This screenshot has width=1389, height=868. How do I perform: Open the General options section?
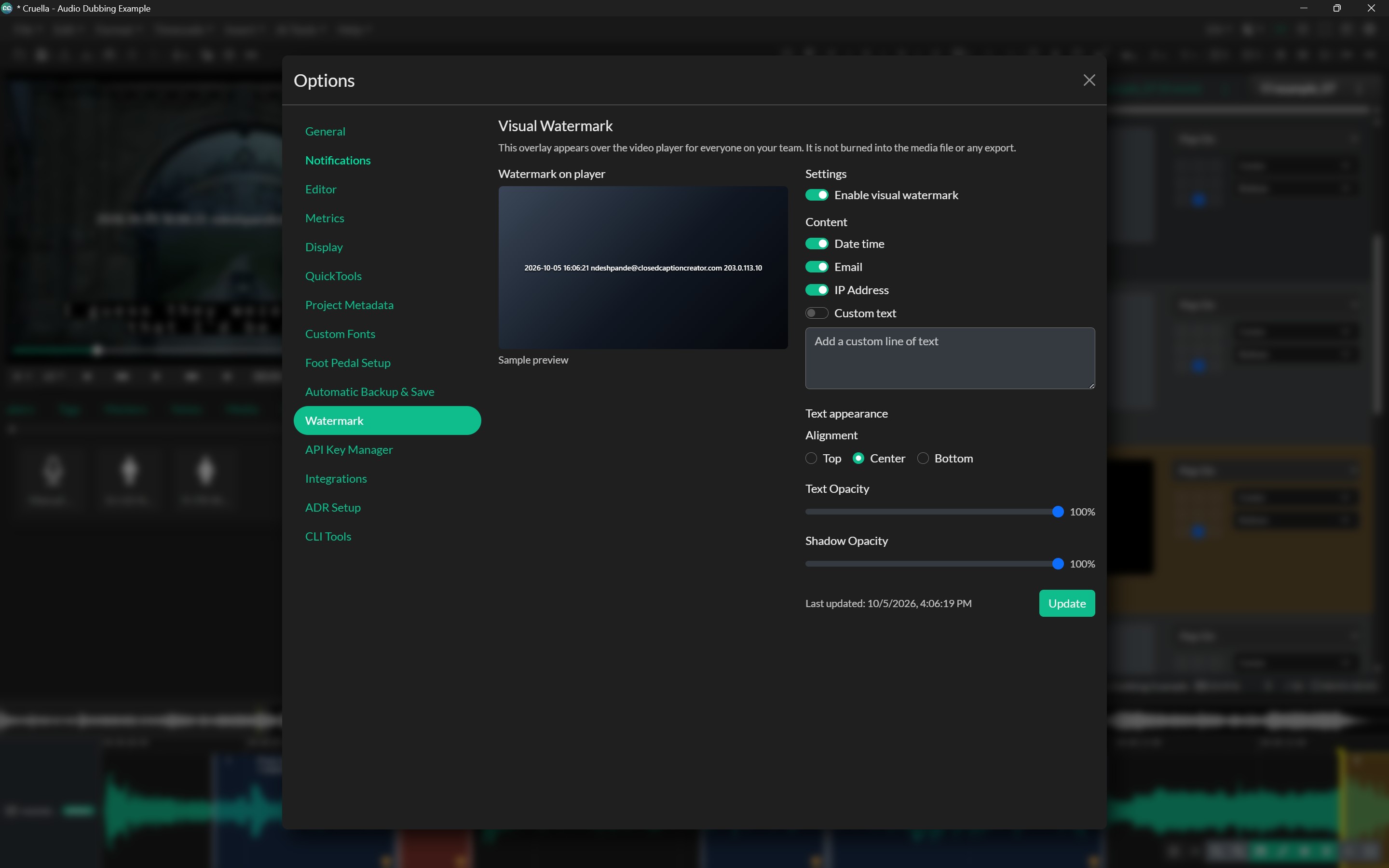pyautogui.click(x=325, y=132)
